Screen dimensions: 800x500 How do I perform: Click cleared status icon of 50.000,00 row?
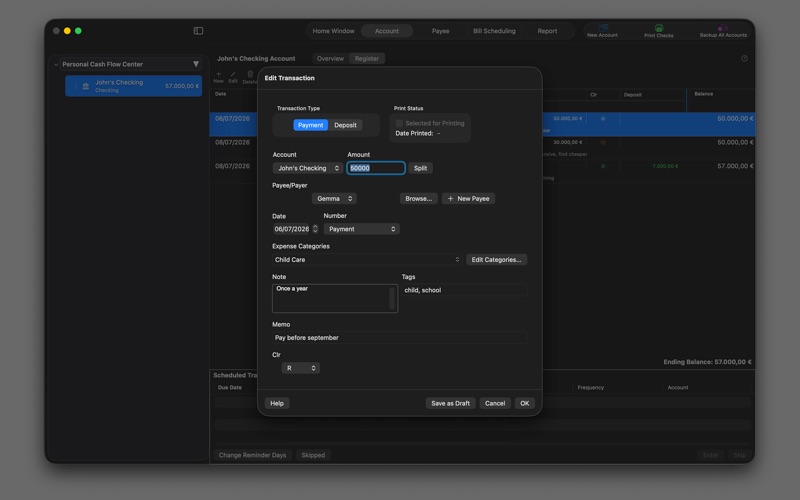point(603,118)
